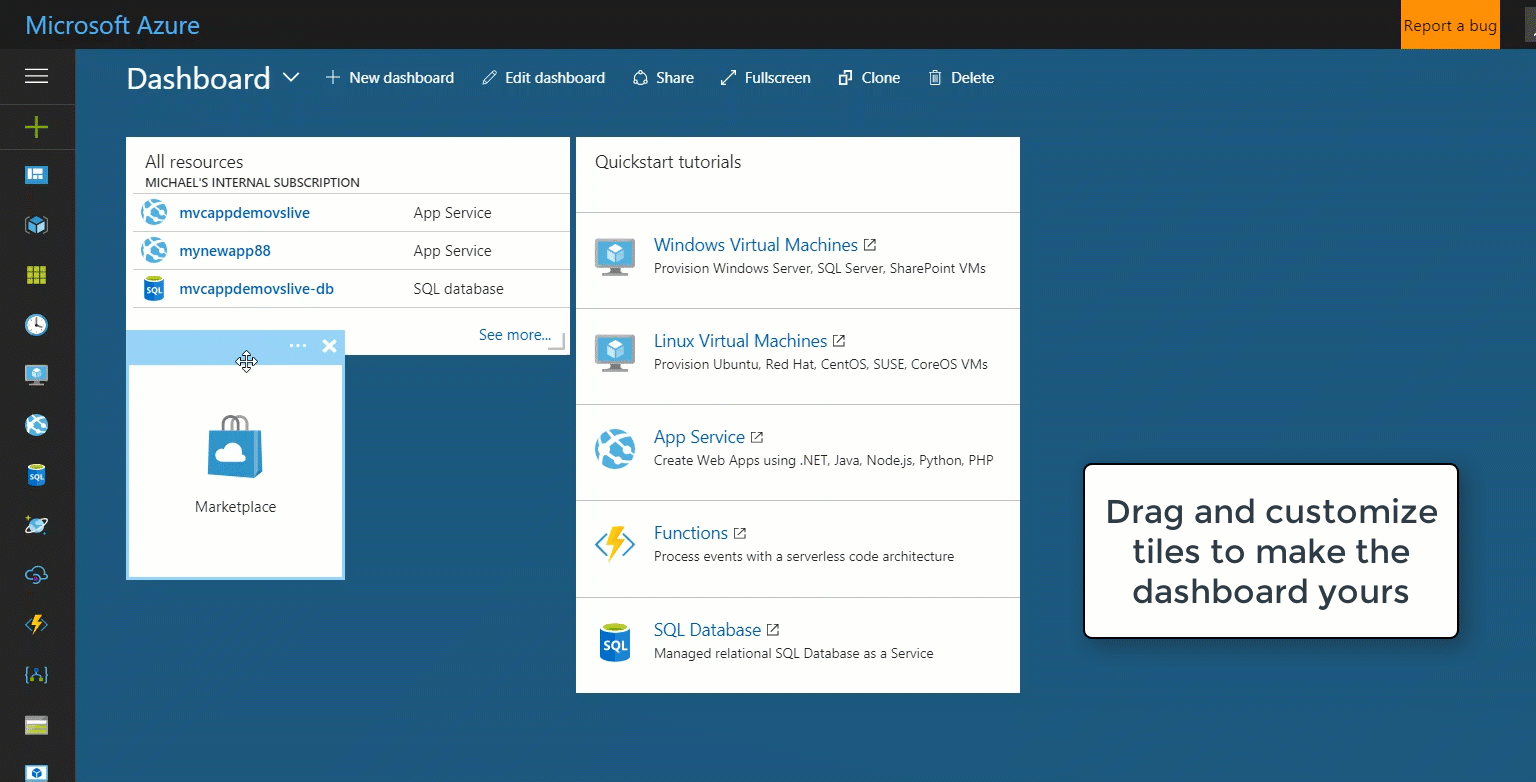The width and height of the screenshot is (1536, 782).
Task: Open the mynewapp88 resource link
Action: pyautogui.click(x=225, y=251)
